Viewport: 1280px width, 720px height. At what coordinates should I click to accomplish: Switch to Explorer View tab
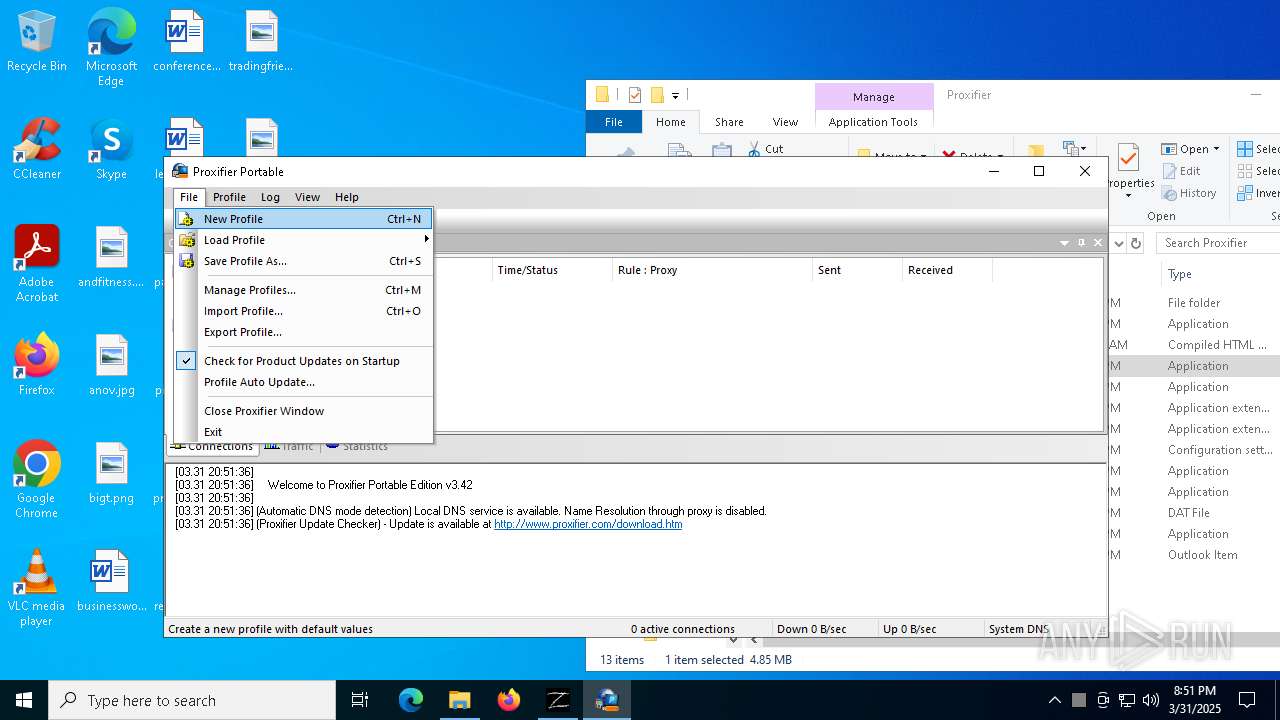pos(785,122)
